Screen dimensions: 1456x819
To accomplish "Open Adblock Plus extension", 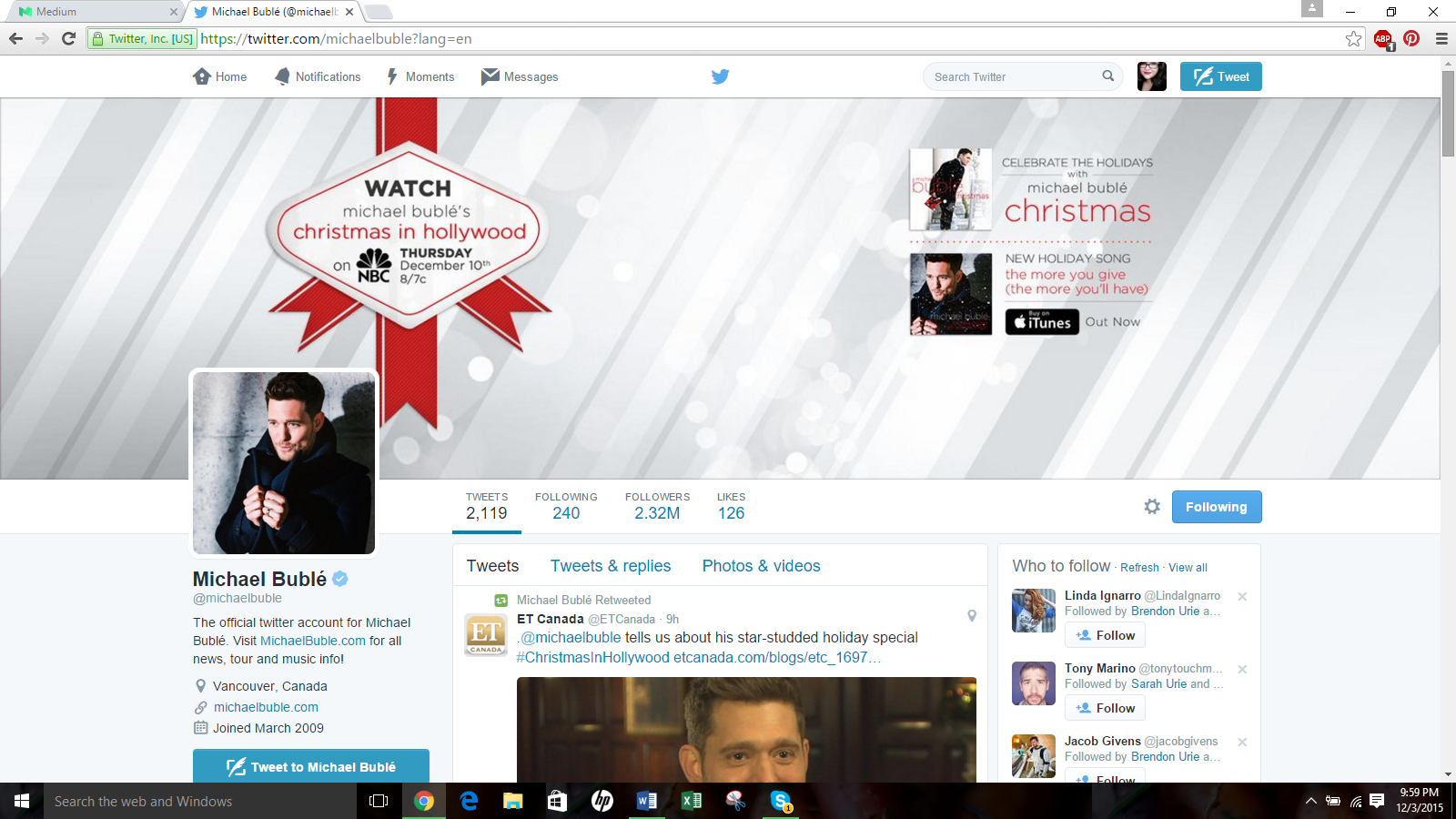I will click(x=1383, y=38).
